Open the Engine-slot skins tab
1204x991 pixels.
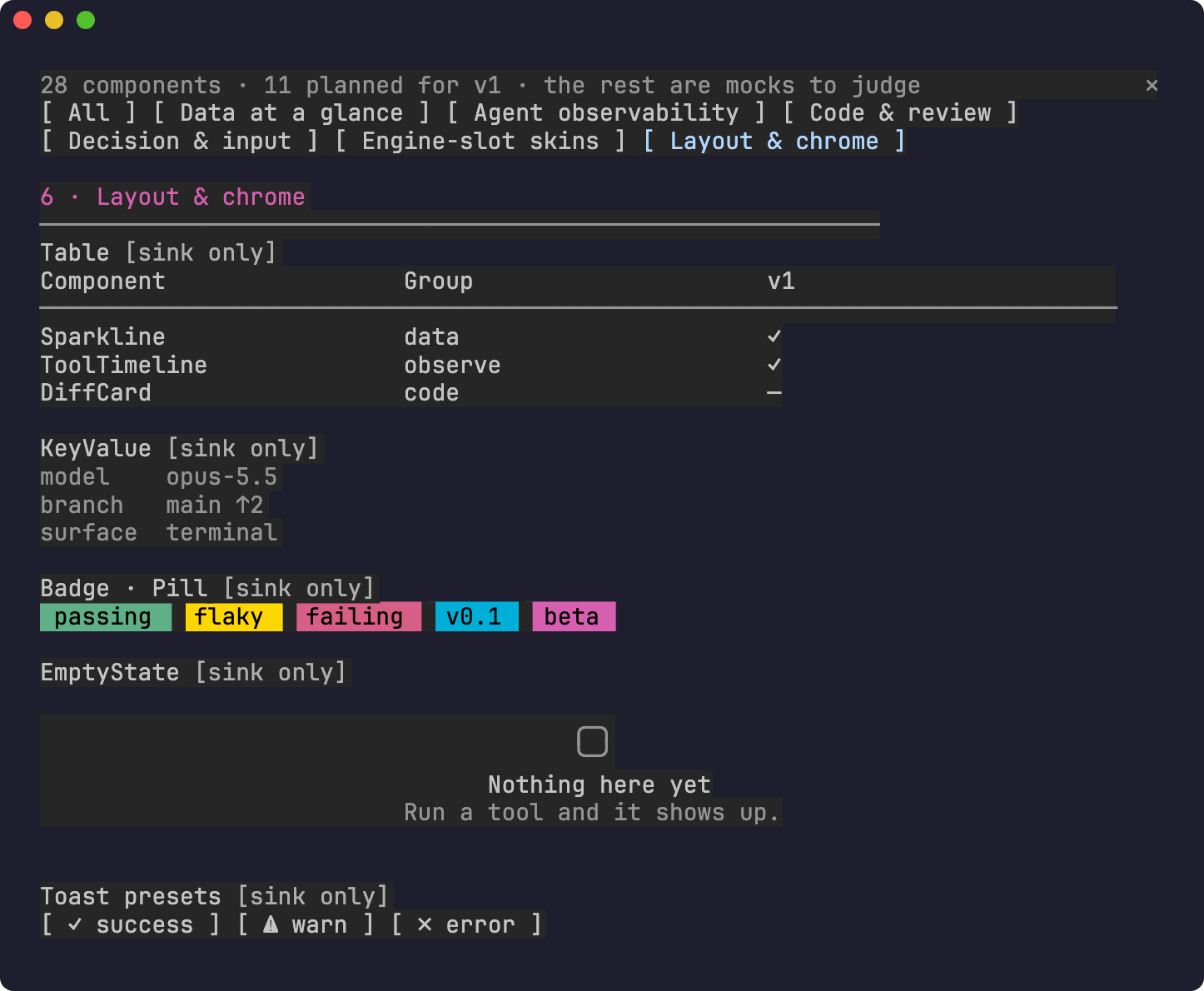coord(480,141)
